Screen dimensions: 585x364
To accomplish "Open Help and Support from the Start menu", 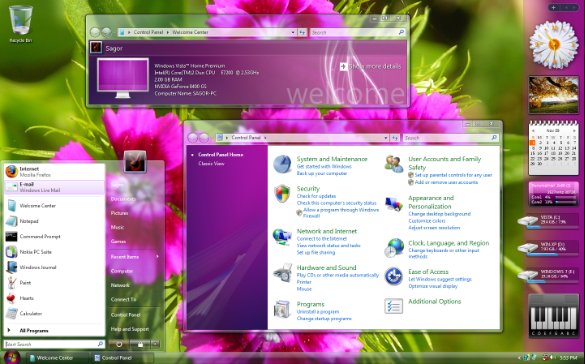I will pyautogui.click(x=130, y=329).
